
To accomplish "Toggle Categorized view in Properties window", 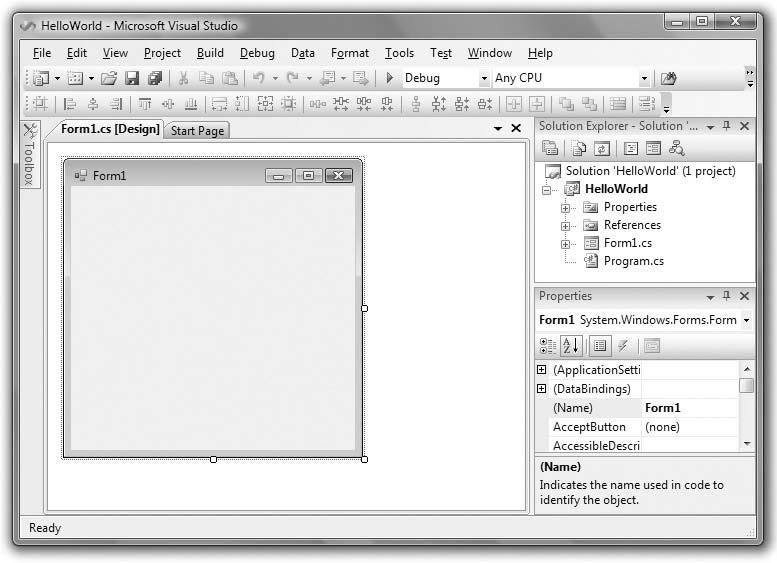I will 548,346.
